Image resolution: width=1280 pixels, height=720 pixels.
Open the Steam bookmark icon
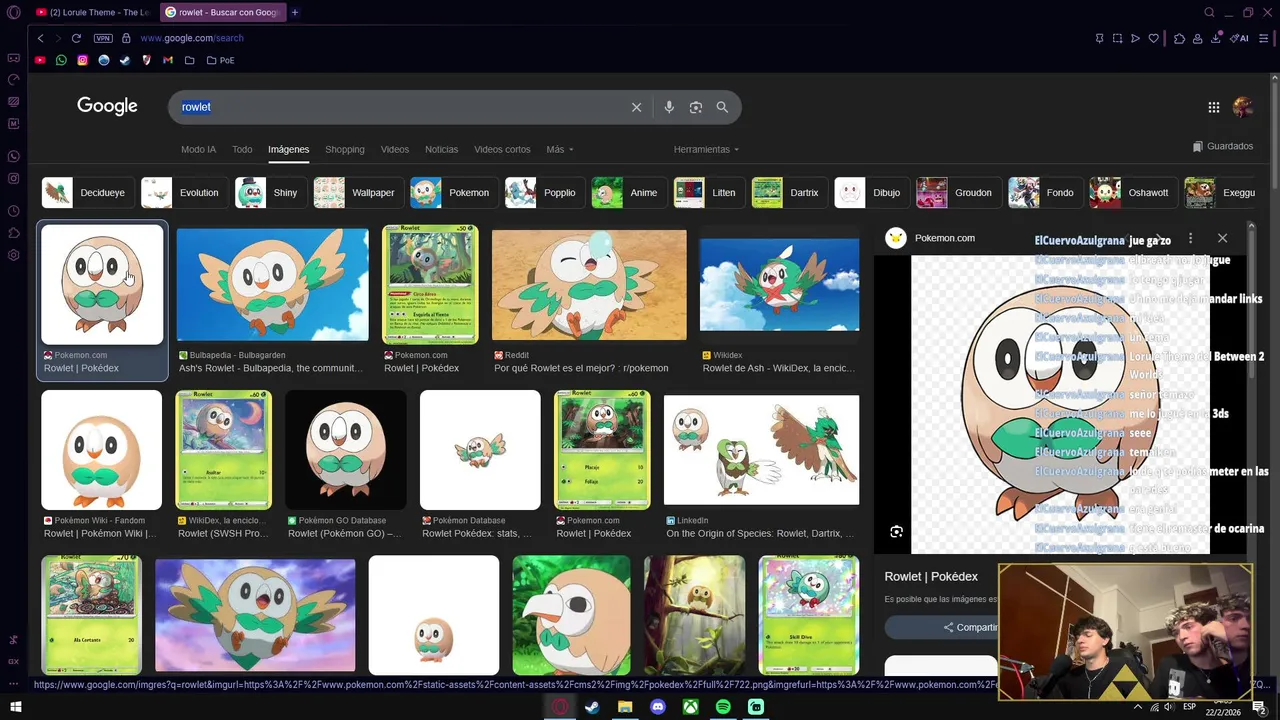(x=125, y=60)
